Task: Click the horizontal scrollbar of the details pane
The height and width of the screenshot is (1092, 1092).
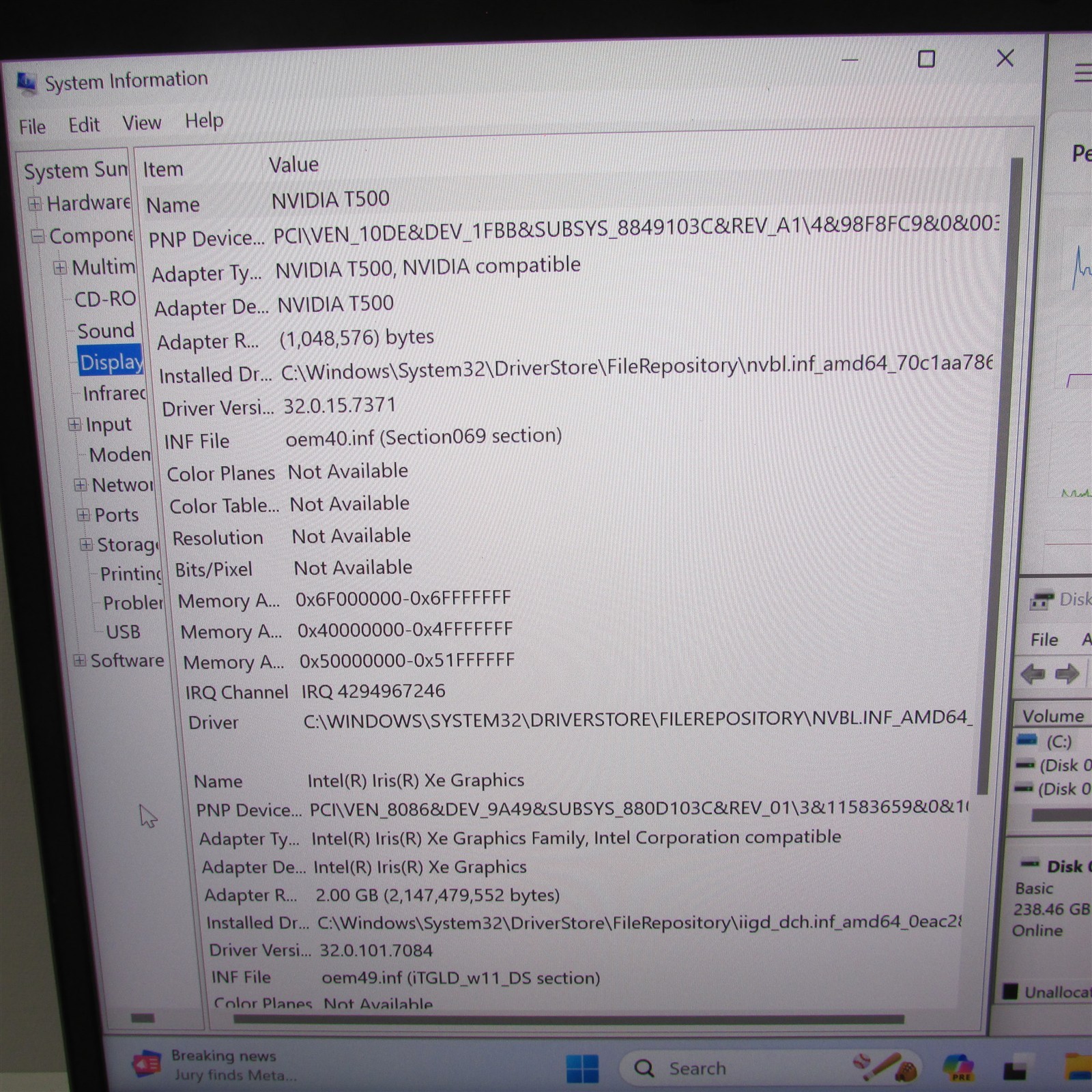Action: [569, 1020]
